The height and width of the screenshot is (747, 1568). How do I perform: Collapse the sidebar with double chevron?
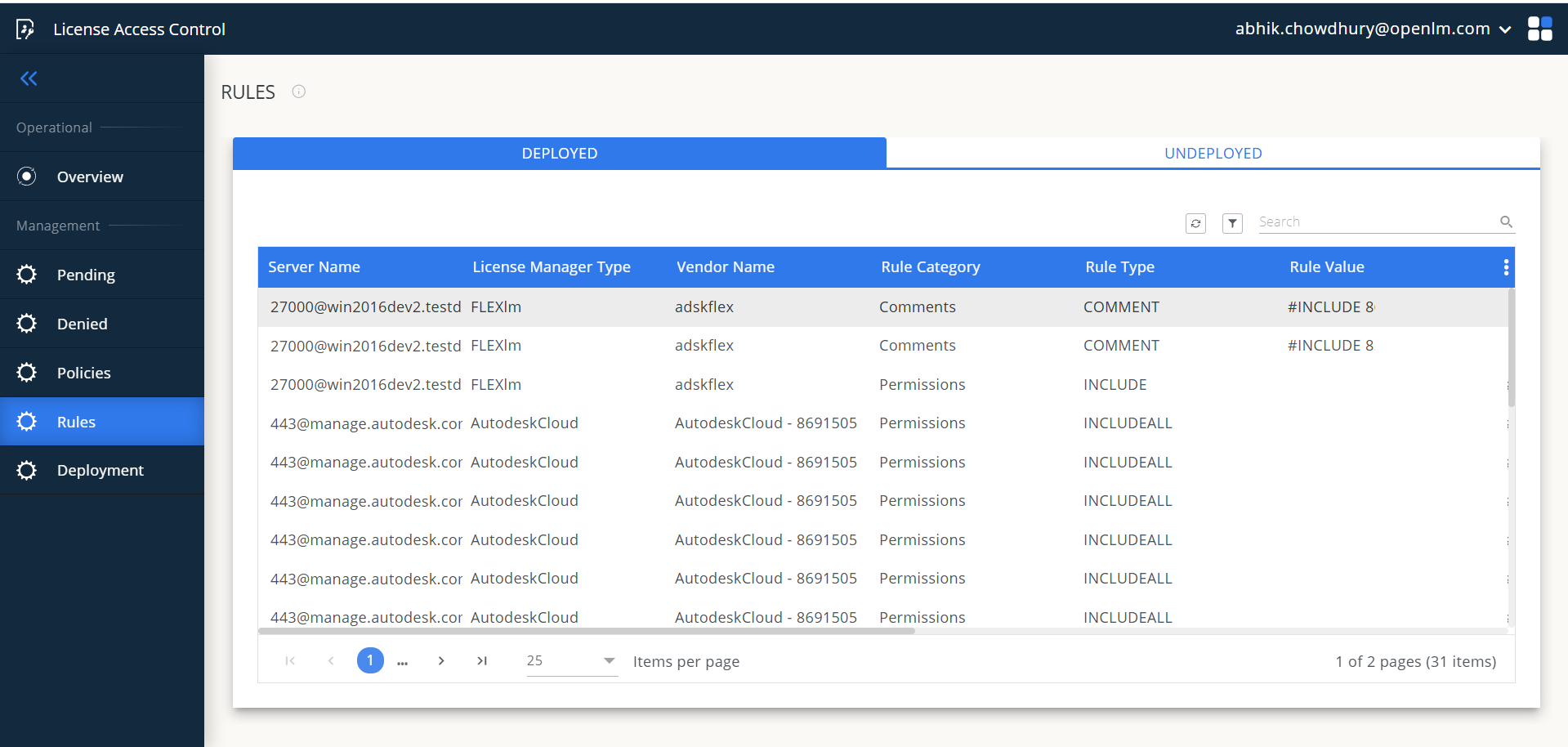coord(29,78)
